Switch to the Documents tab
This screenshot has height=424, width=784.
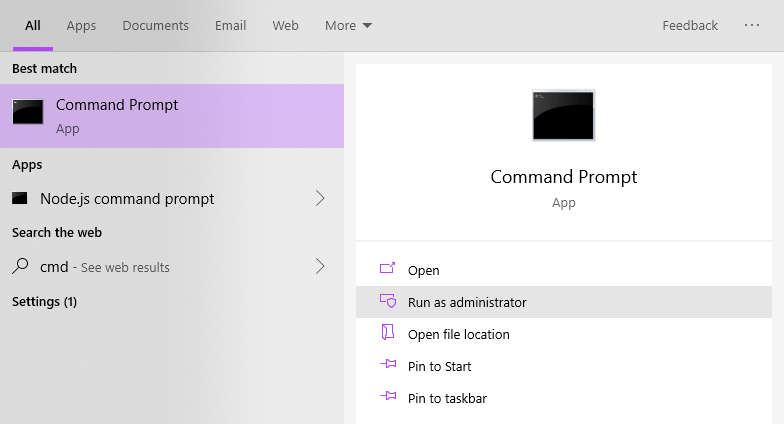coord(155,25)
